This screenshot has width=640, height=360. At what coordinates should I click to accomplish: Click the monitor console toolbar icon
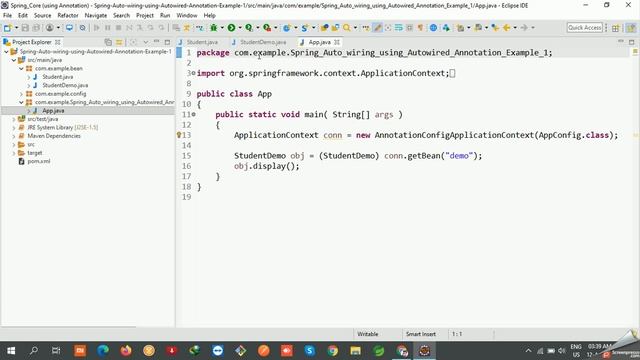69,28
